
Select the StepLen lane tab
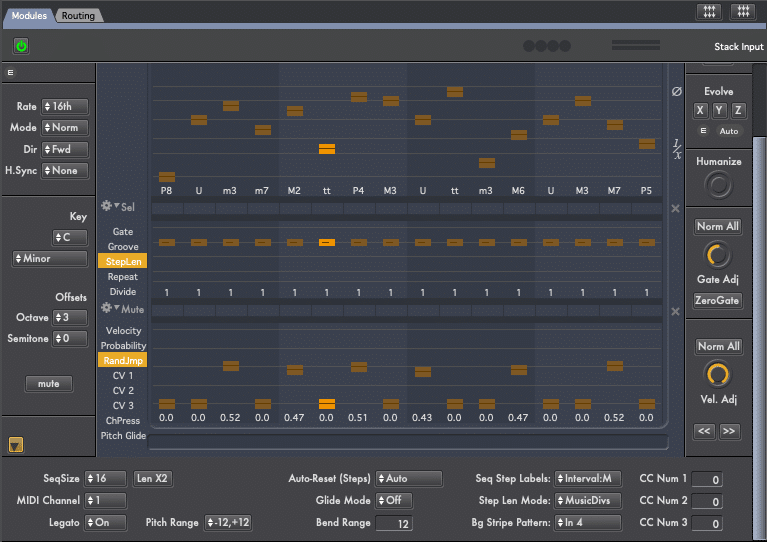coord(123,262)
